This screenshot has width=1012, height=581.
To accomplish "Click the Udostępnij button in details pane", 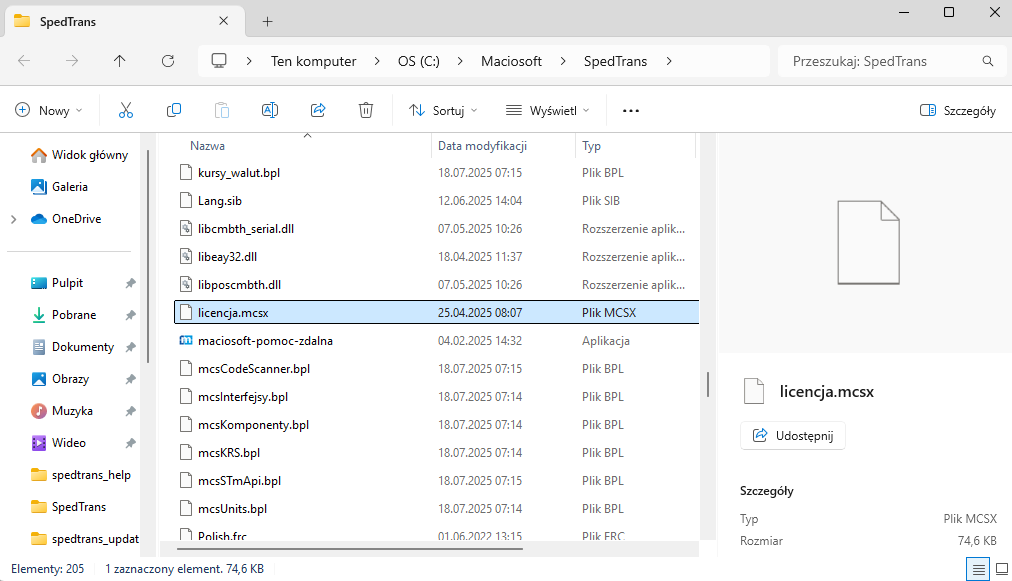I will point(793,436).
